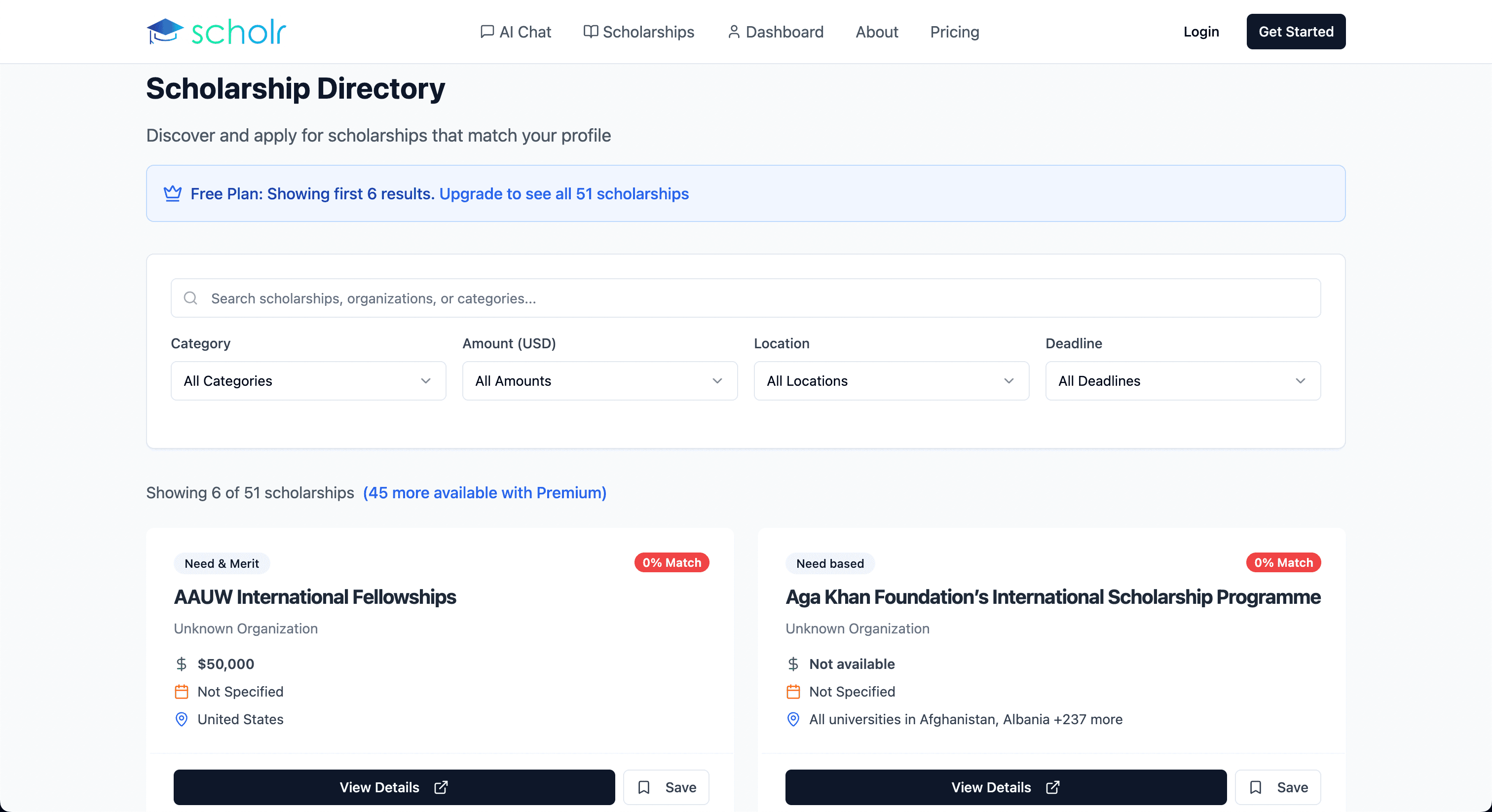Click the crown icon in Free Plan banner
The width and height of the screenshot is (1492, 812).
(x=173, y=193)
